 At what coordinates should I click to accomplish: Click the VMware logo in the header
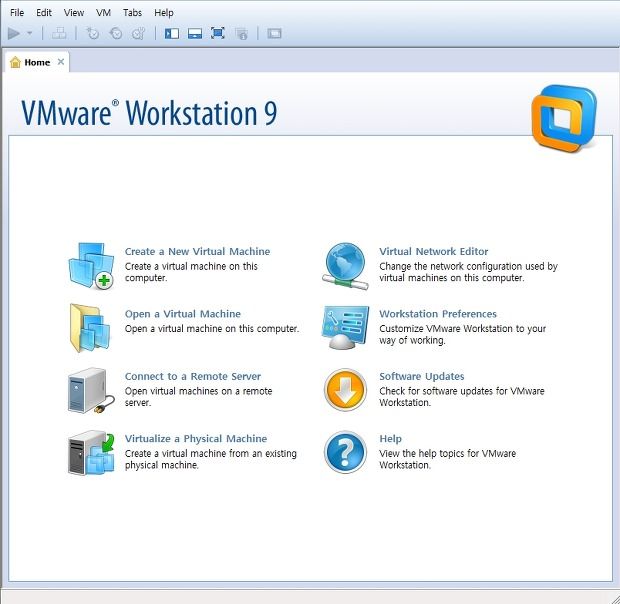[564, 118]
